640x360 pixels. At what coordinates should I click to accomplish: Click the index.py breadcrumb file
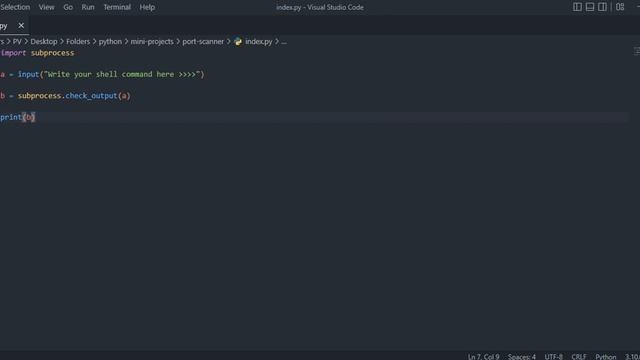pos(258,42)
